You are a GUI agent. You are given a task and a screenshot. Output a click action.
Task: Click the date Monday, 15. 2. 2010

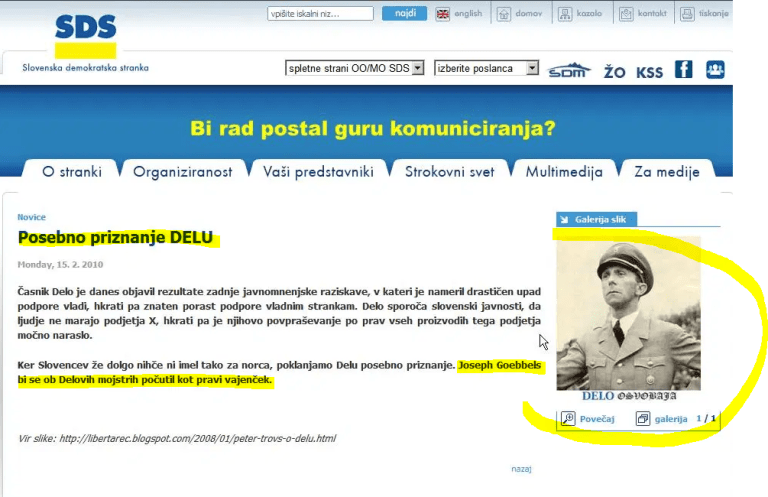tap(60, 265)
